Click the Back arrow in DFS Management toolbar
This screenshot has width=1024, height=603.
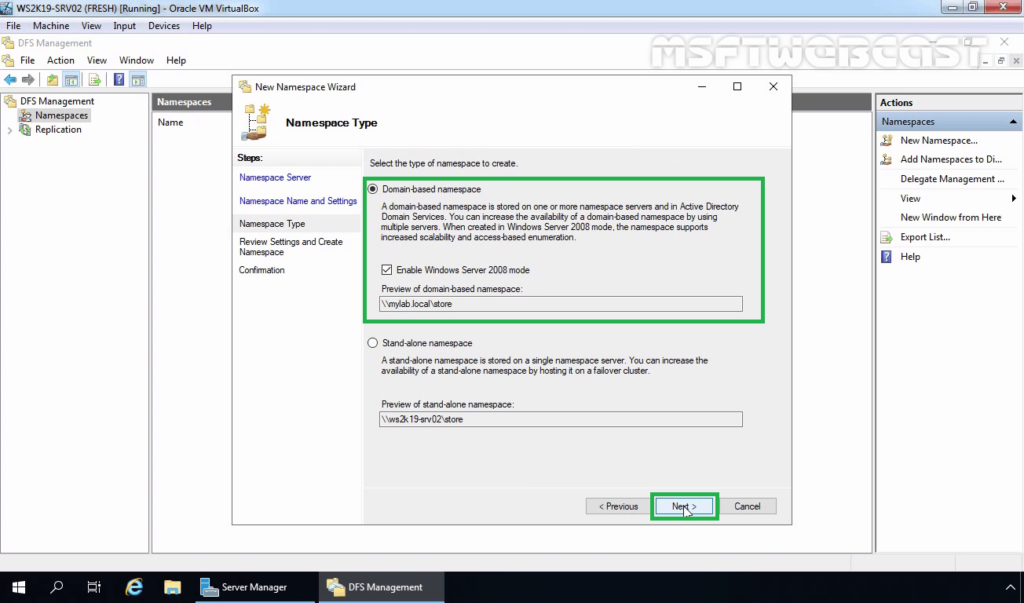point(10,80)
